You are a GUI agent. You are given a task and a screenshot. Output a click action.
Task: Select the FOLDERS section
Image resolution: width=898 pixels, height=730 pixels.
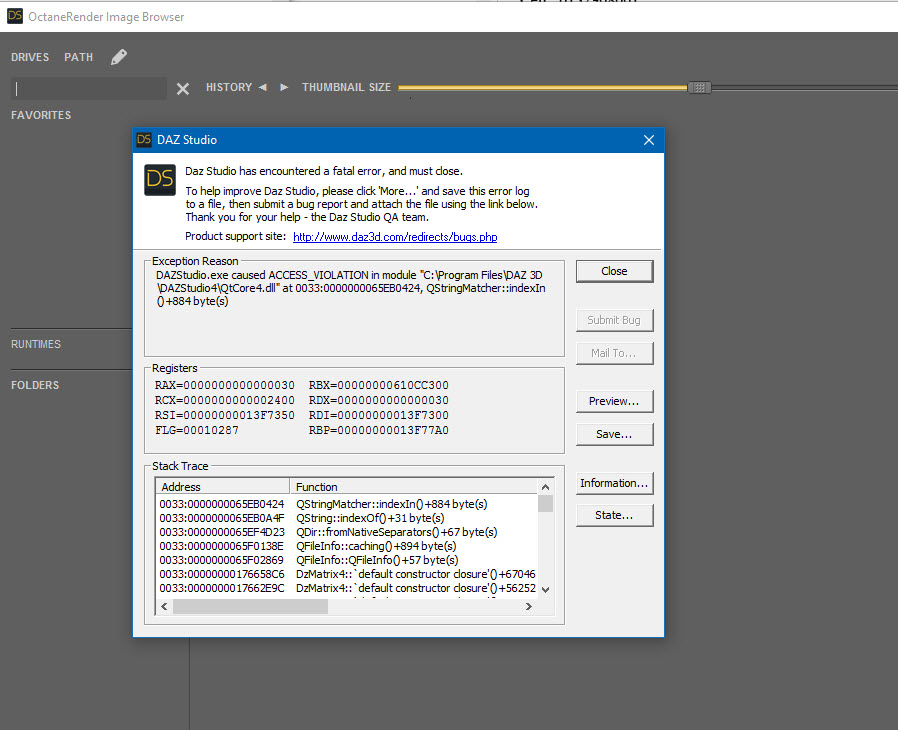point(35,385)
